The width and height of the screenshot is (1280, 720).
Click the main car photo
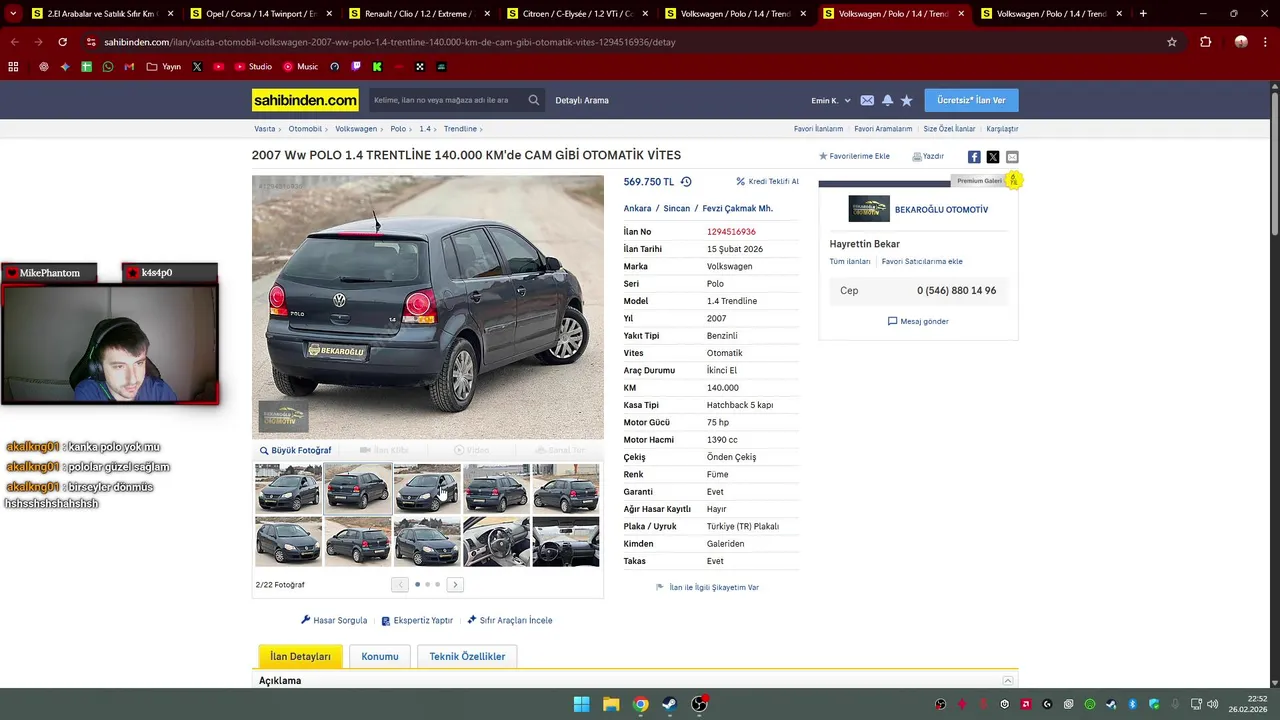point(428,307)
